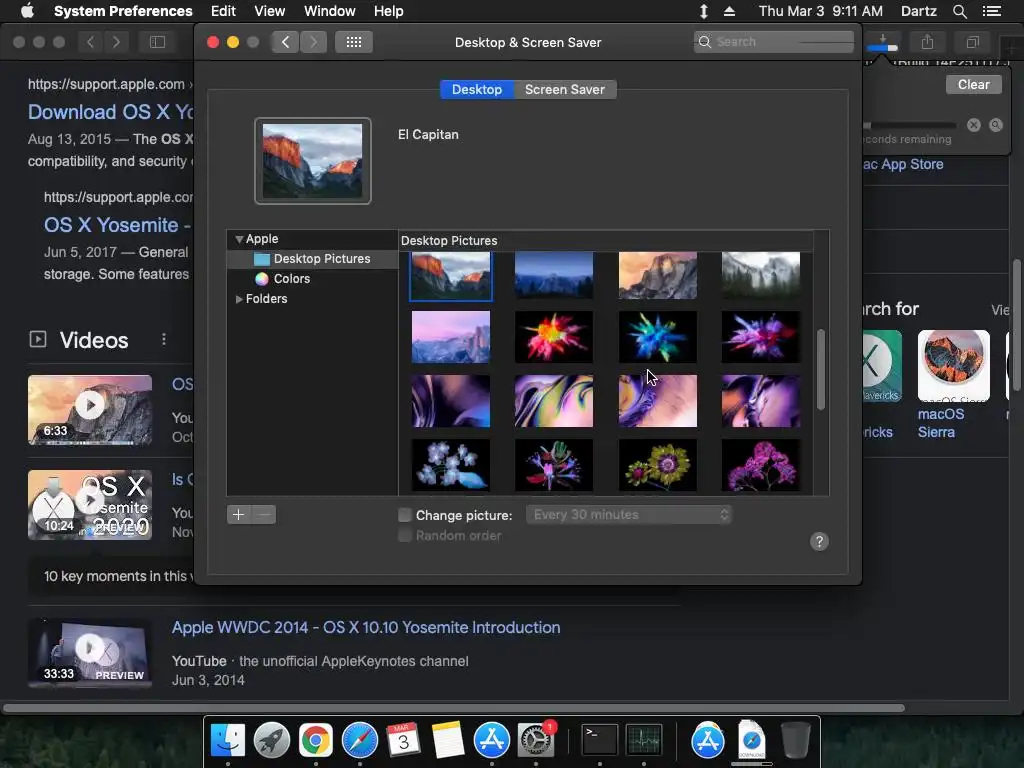Choose the blue twilight mountain wallpaper

(x=554, y=276)
